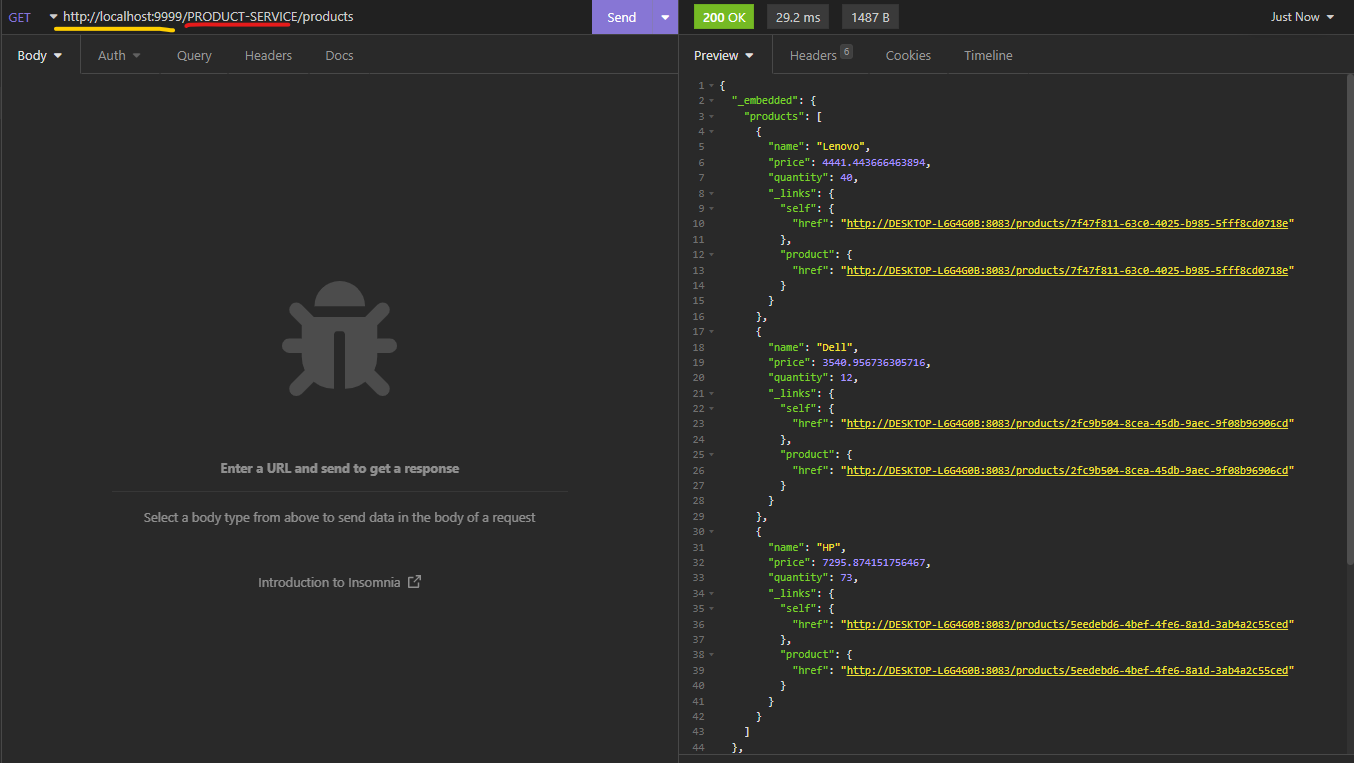Open the Body type dropdown
The image size is (1354, 763).
click(39, 55)
